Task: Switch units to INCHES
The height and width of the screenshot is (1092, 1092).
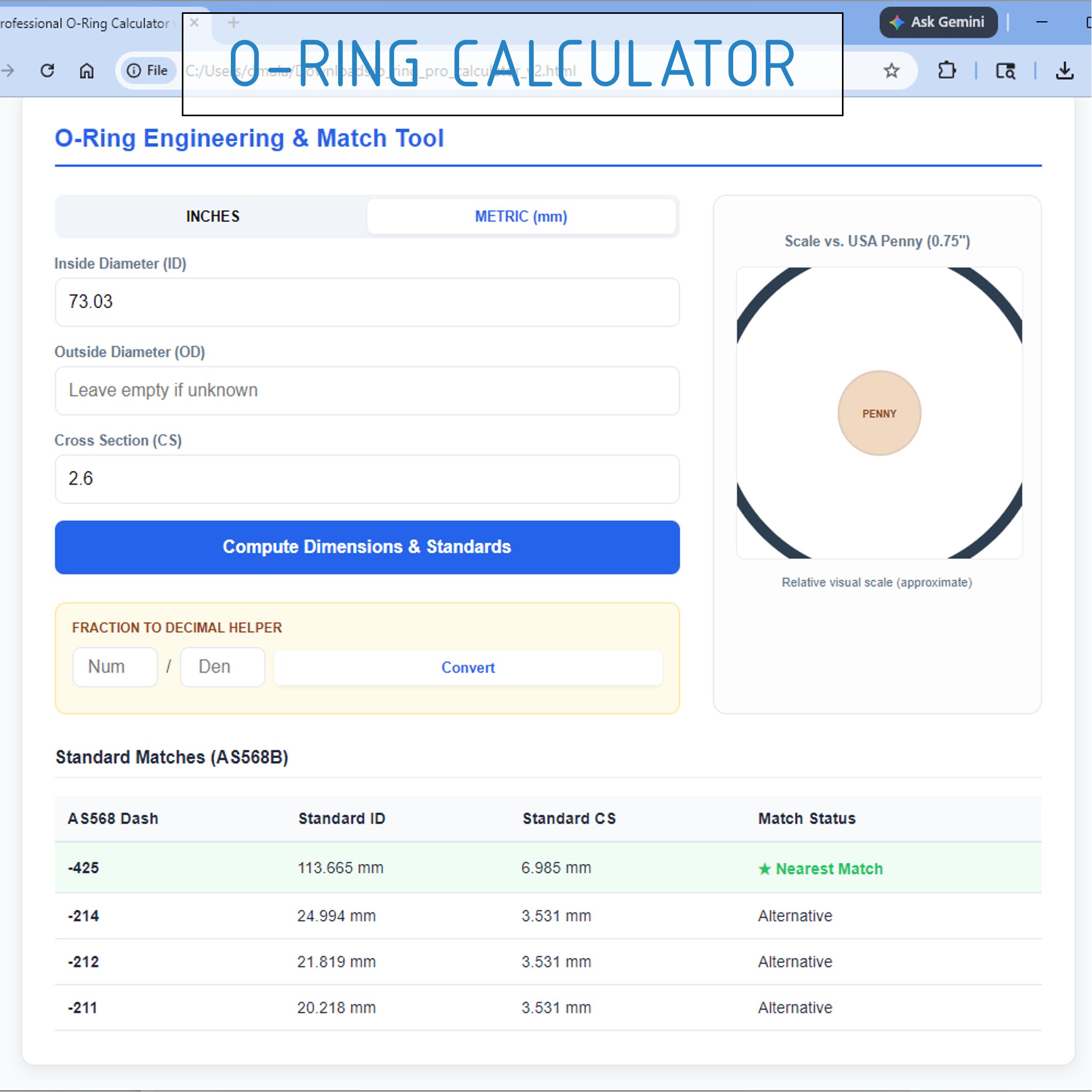Action: pyautogui.click(x=213, y=216)
